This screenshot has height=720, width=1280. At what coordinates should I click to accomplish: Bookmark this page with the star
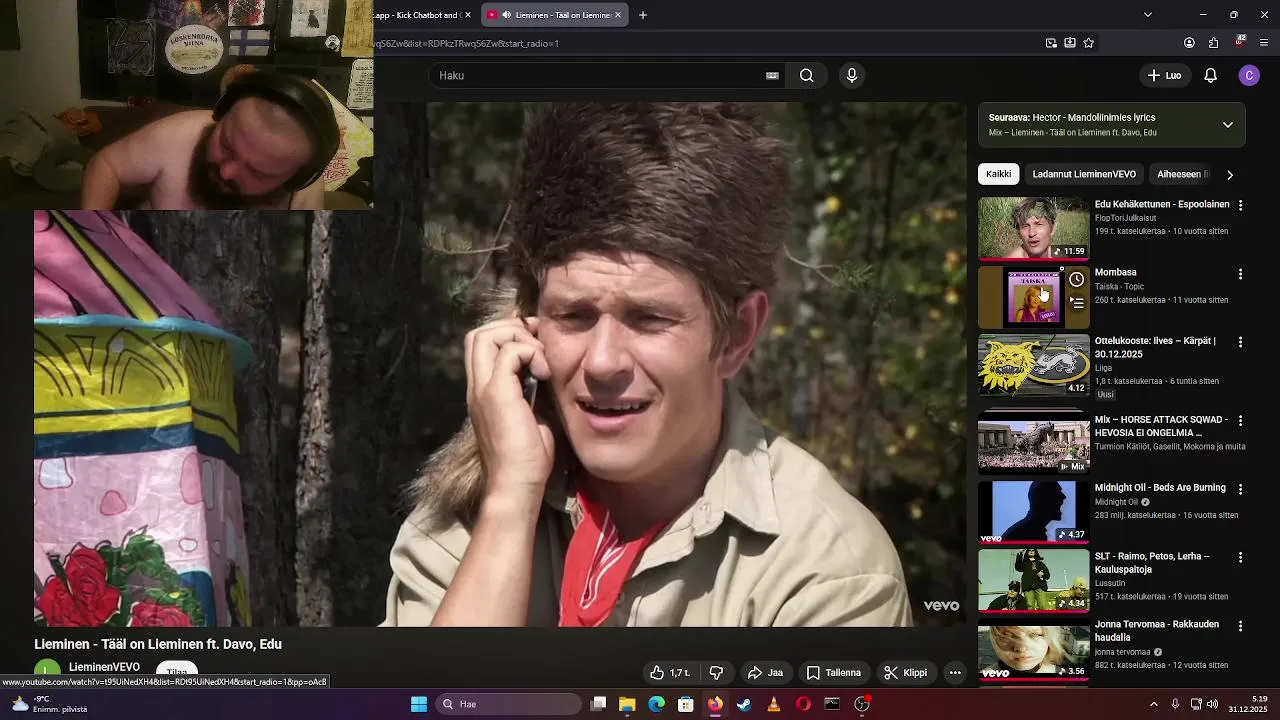(1088, 43)
